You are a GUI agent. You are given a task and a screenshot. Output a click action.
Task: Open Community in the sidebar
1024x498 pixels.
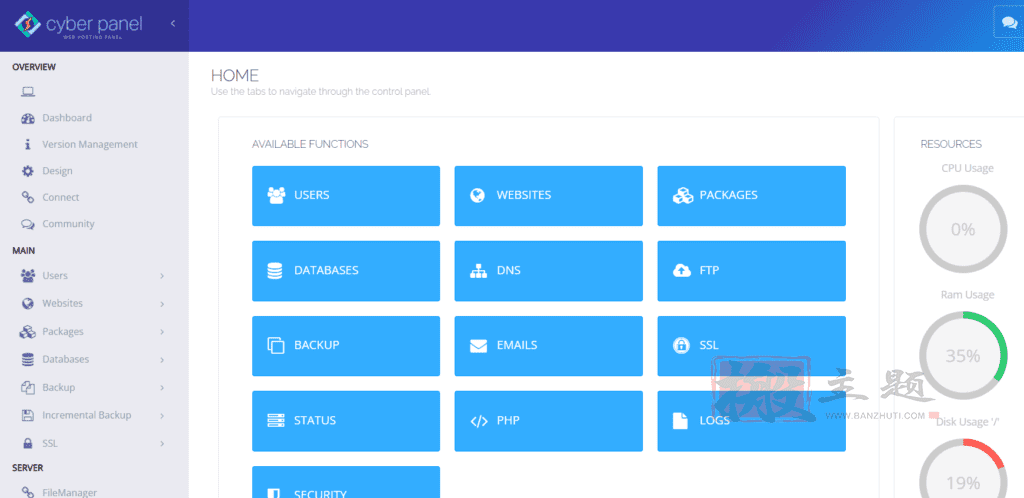(69, 224)
